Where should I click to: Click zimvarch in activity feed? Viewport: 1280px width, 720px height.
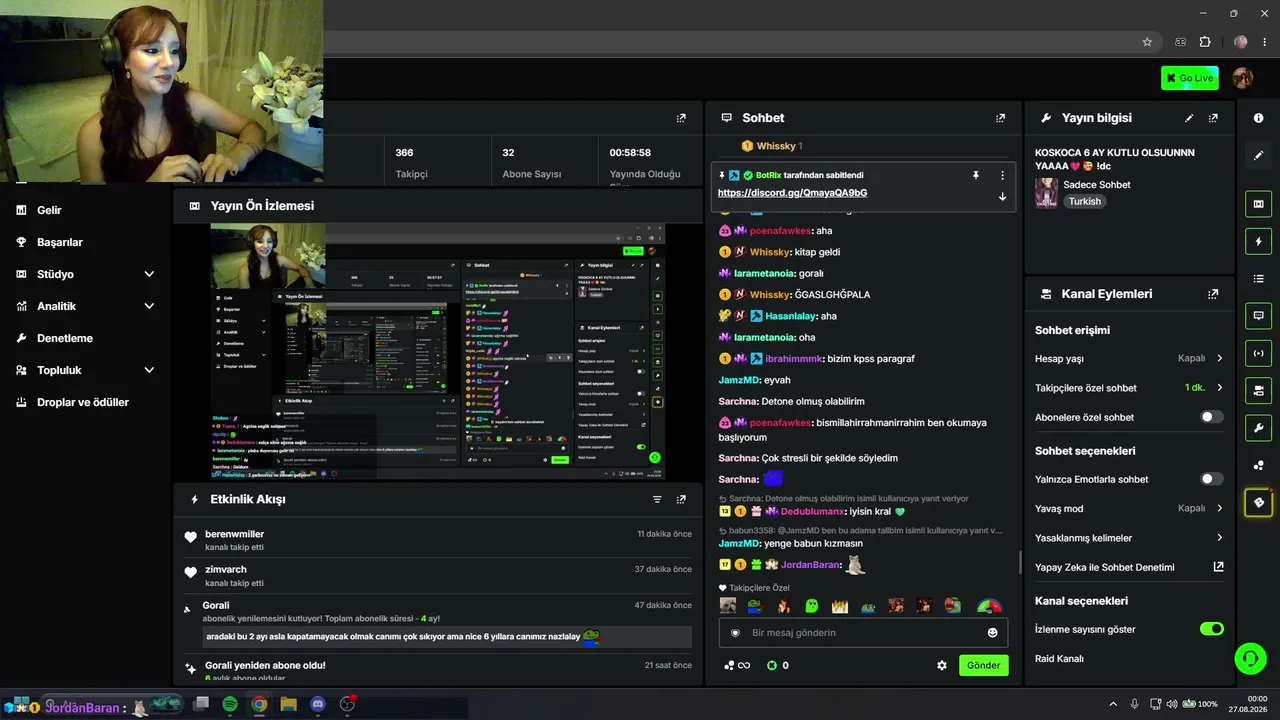point(226,569)
